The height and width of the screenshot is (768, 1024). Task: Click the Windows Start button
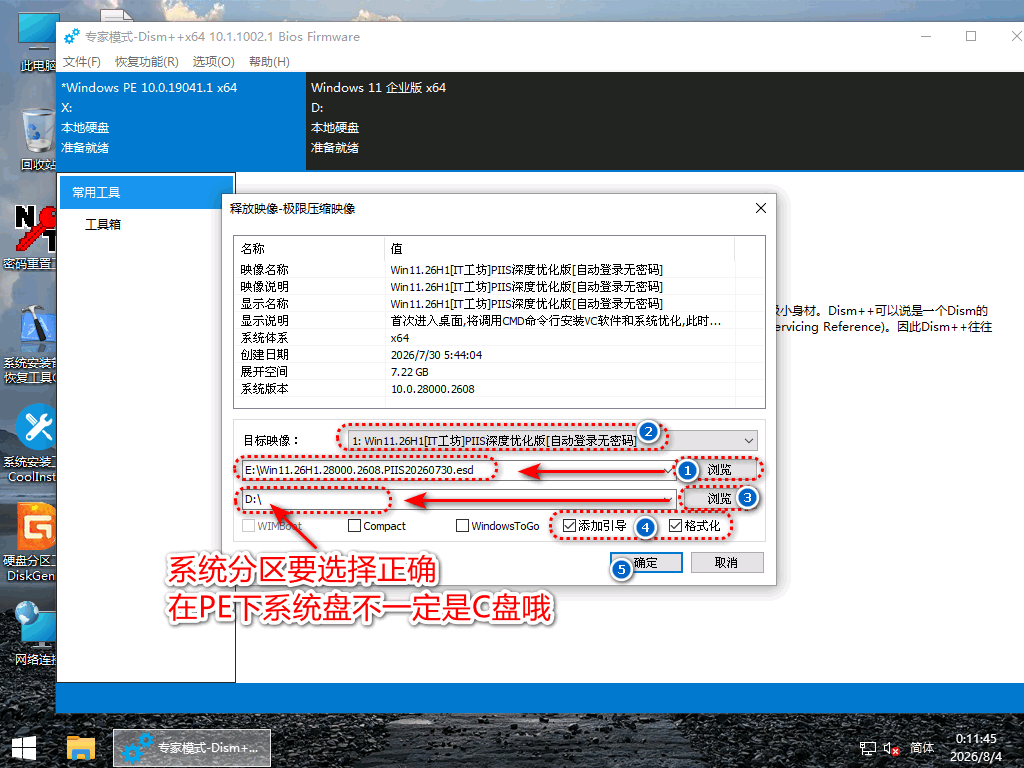tap(24, 748)
